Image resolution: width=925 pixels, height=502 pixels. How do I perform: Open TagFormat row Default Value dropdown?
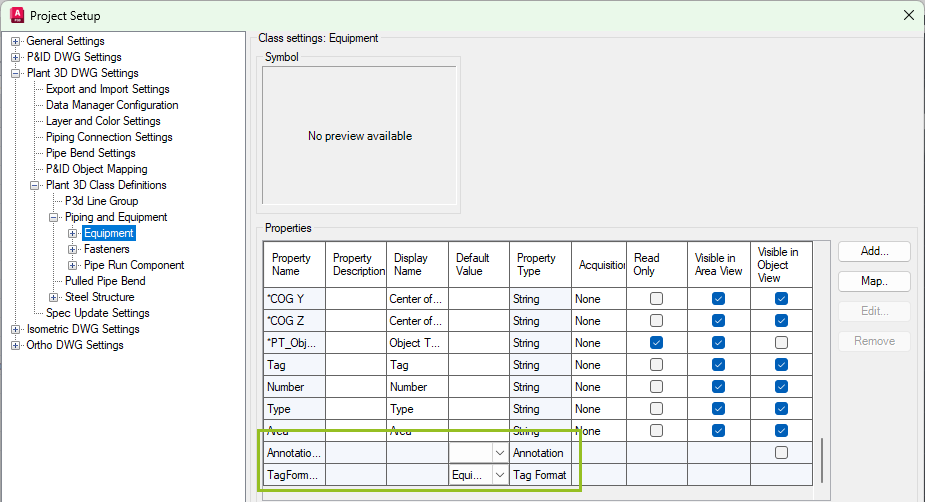coord(500,475)
